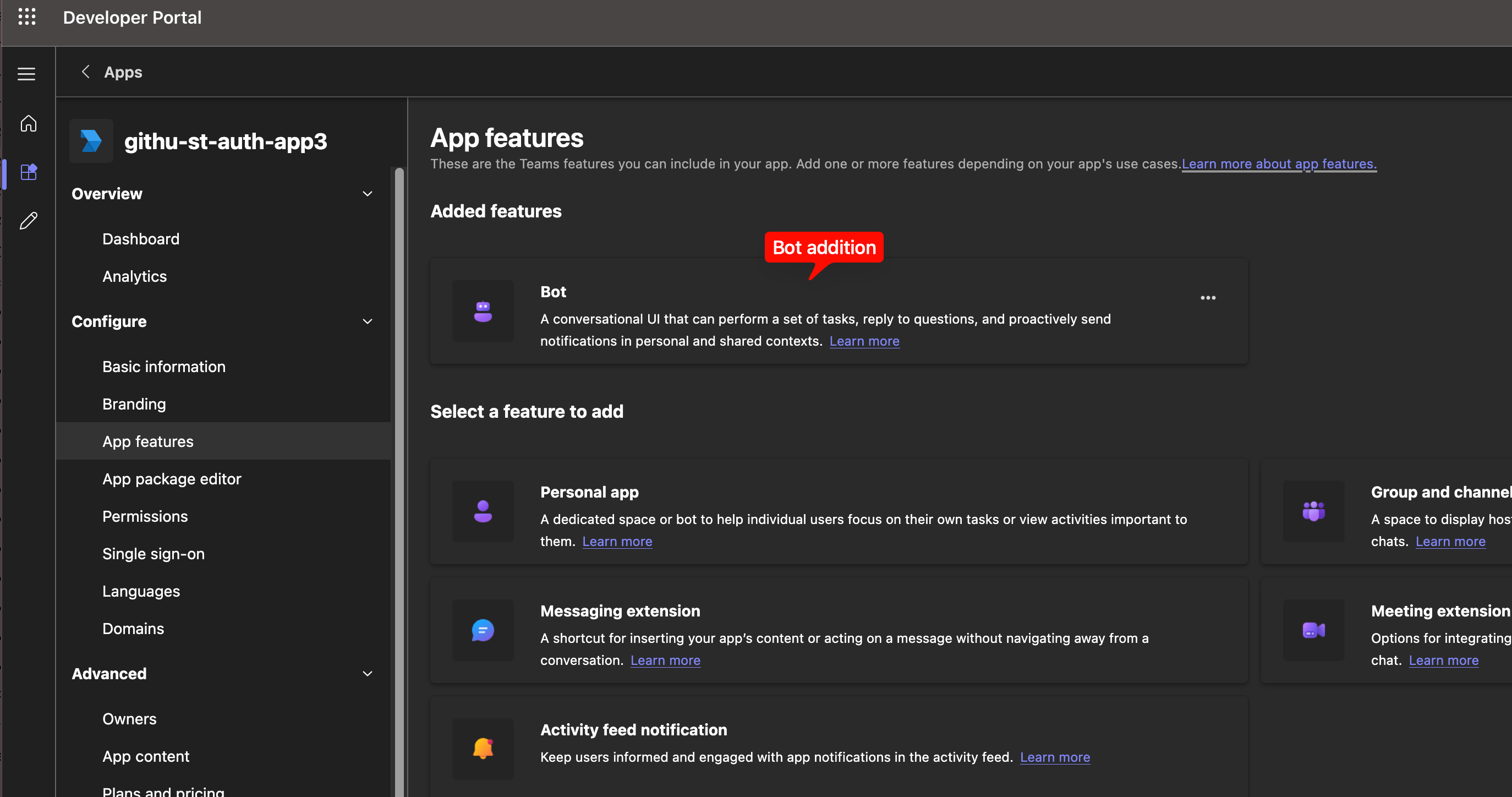The height and width of the screenshot is (797, 1512).
Task: Open Permissions page
Action: pos(145,516)
